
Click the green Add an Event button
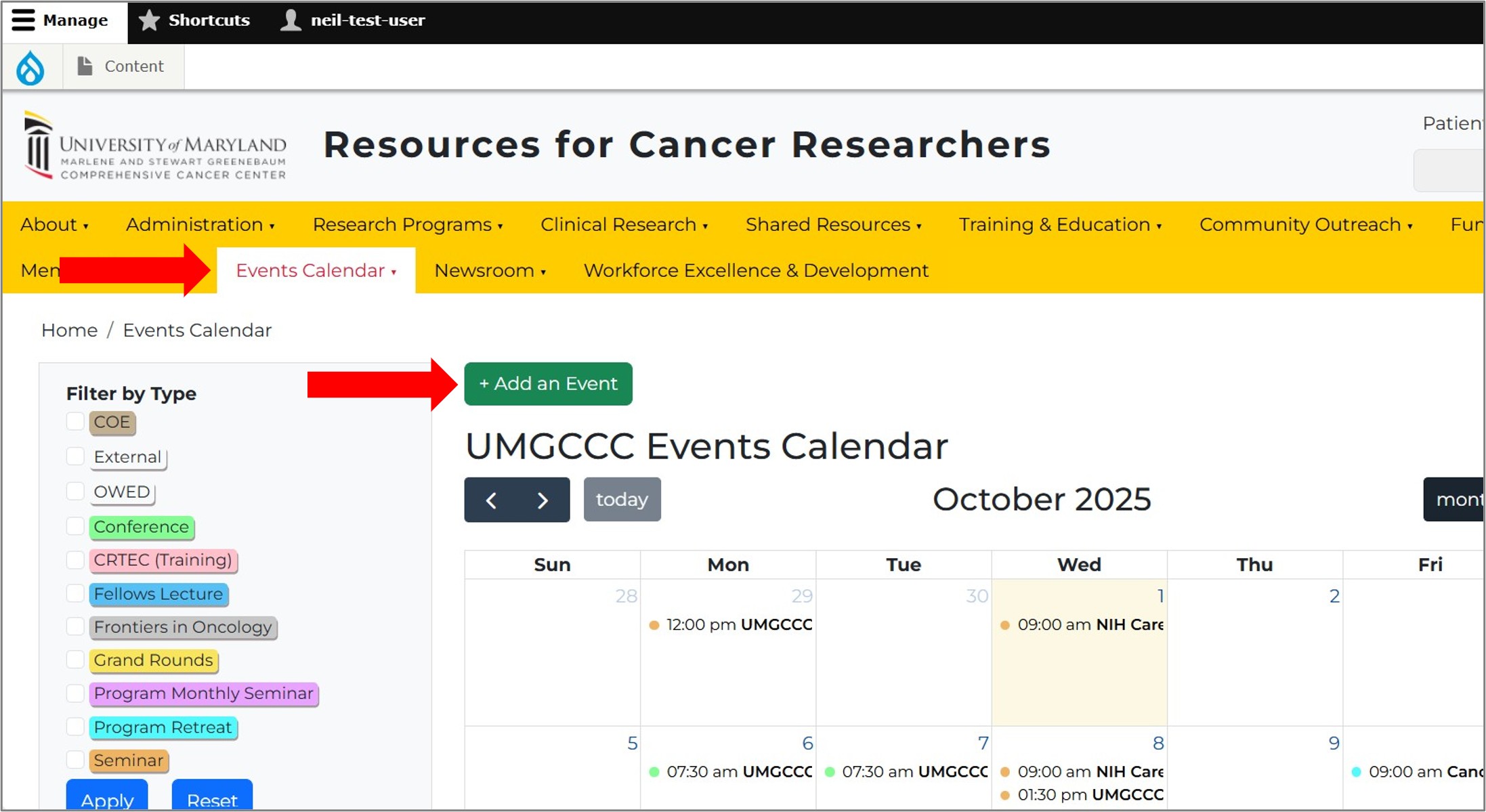click(548, 384)
